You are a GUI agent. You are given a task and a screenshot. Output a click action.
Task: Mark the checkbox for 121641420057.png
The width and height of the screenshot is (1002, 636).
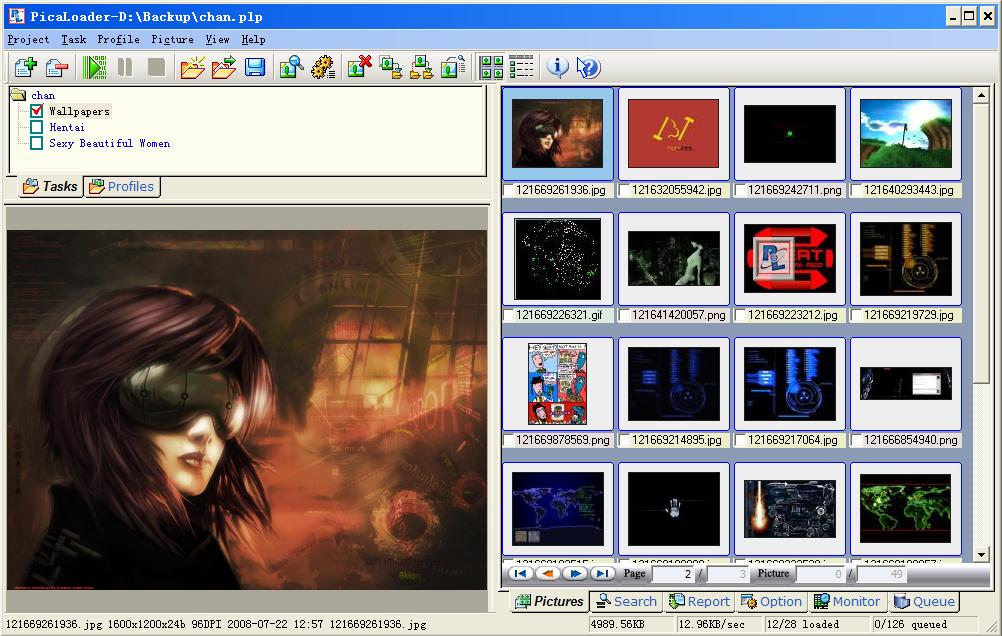pos(624,315)
